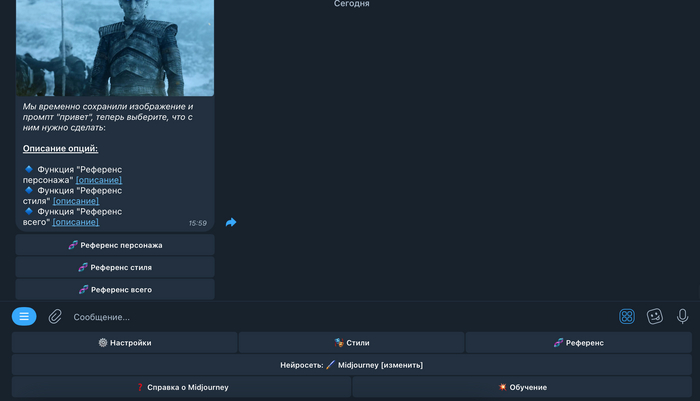700x401 pixels.
Task: Click the paperclip attach file icon
Action: pos(55,316)
